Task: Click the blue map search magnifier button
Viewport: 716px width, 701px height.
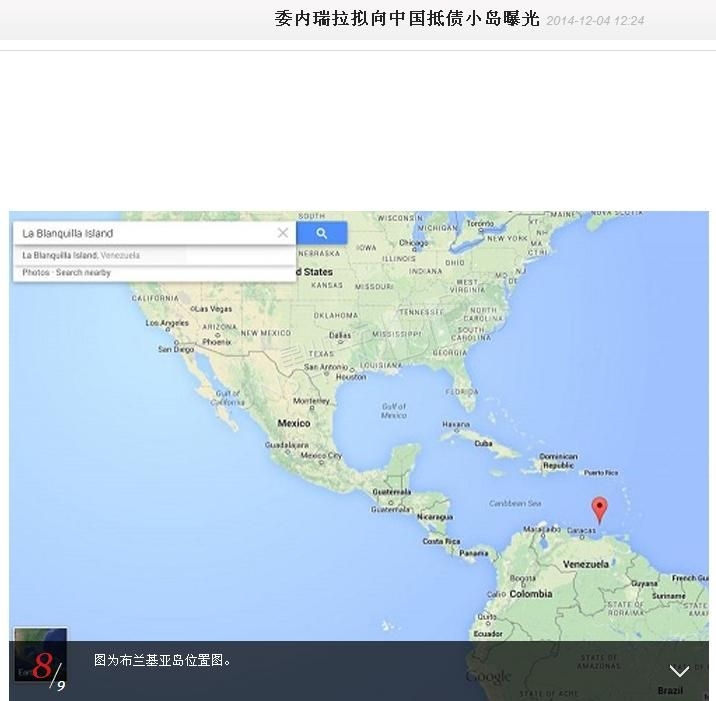Action: click(x=321, y=233)
